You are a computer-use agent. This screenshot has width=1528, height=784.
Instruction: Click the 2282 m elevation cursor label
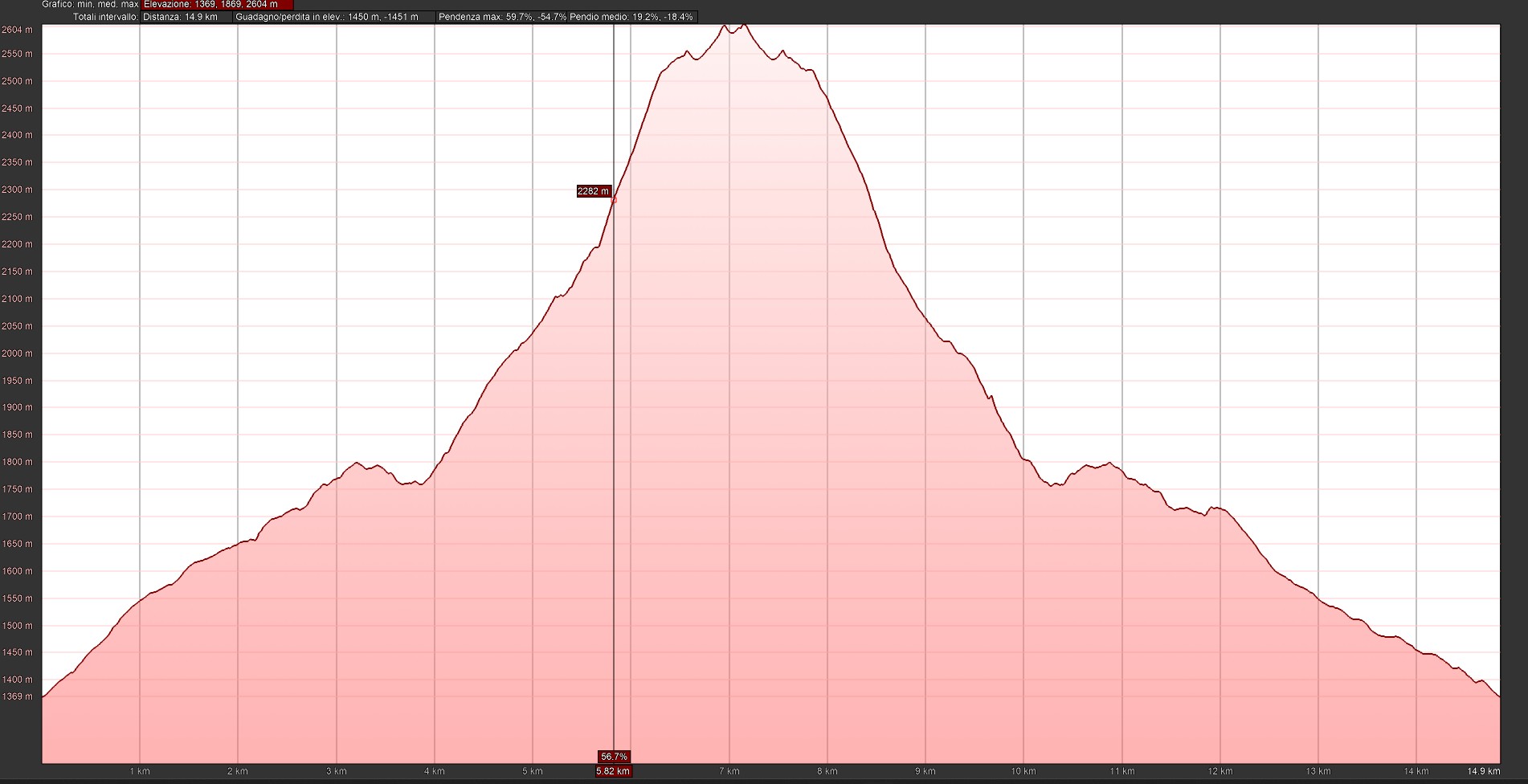click(594, 191)
